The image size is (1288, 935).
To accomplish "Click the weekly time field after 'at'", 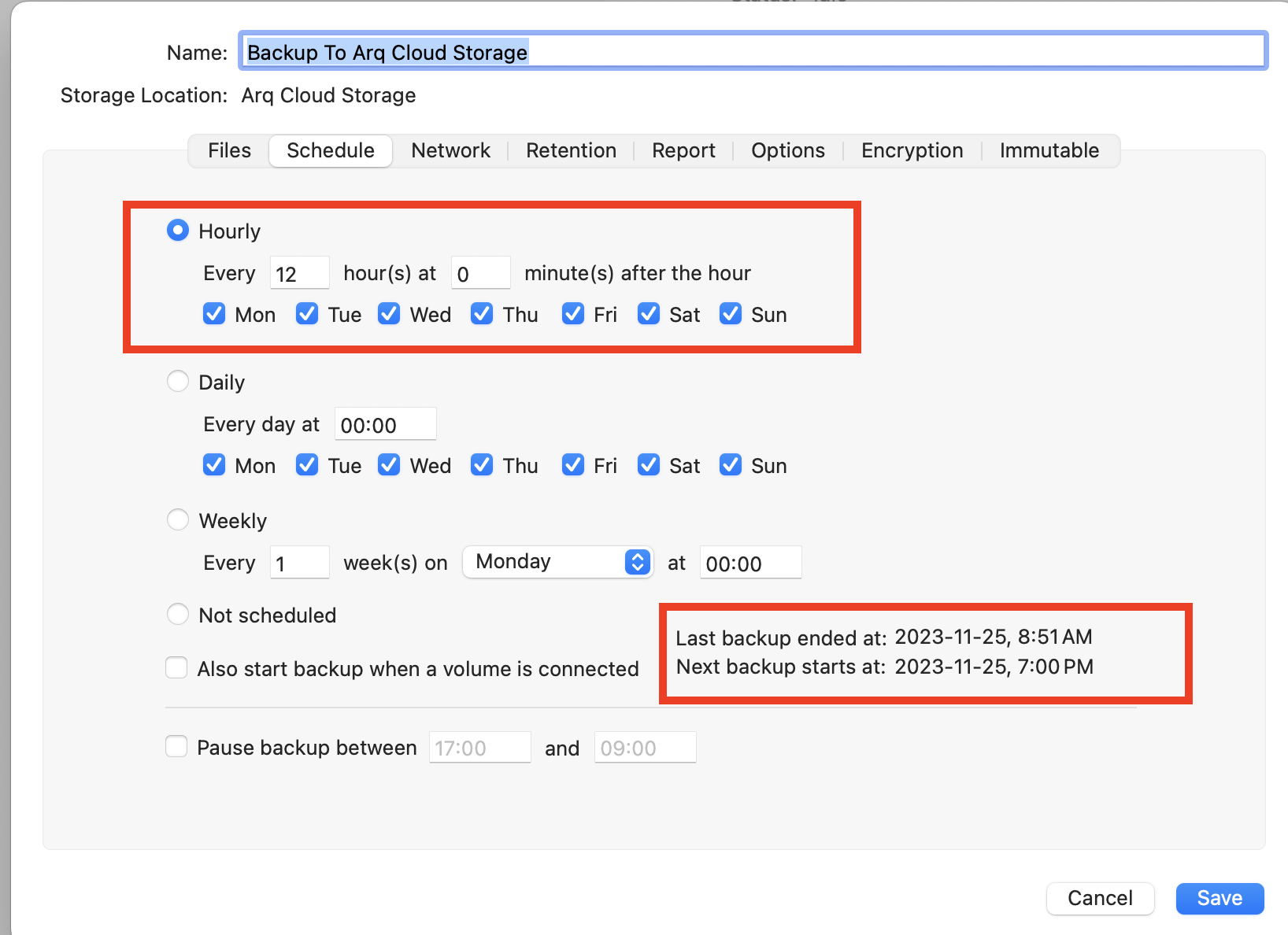I will [x=750, y=563].
